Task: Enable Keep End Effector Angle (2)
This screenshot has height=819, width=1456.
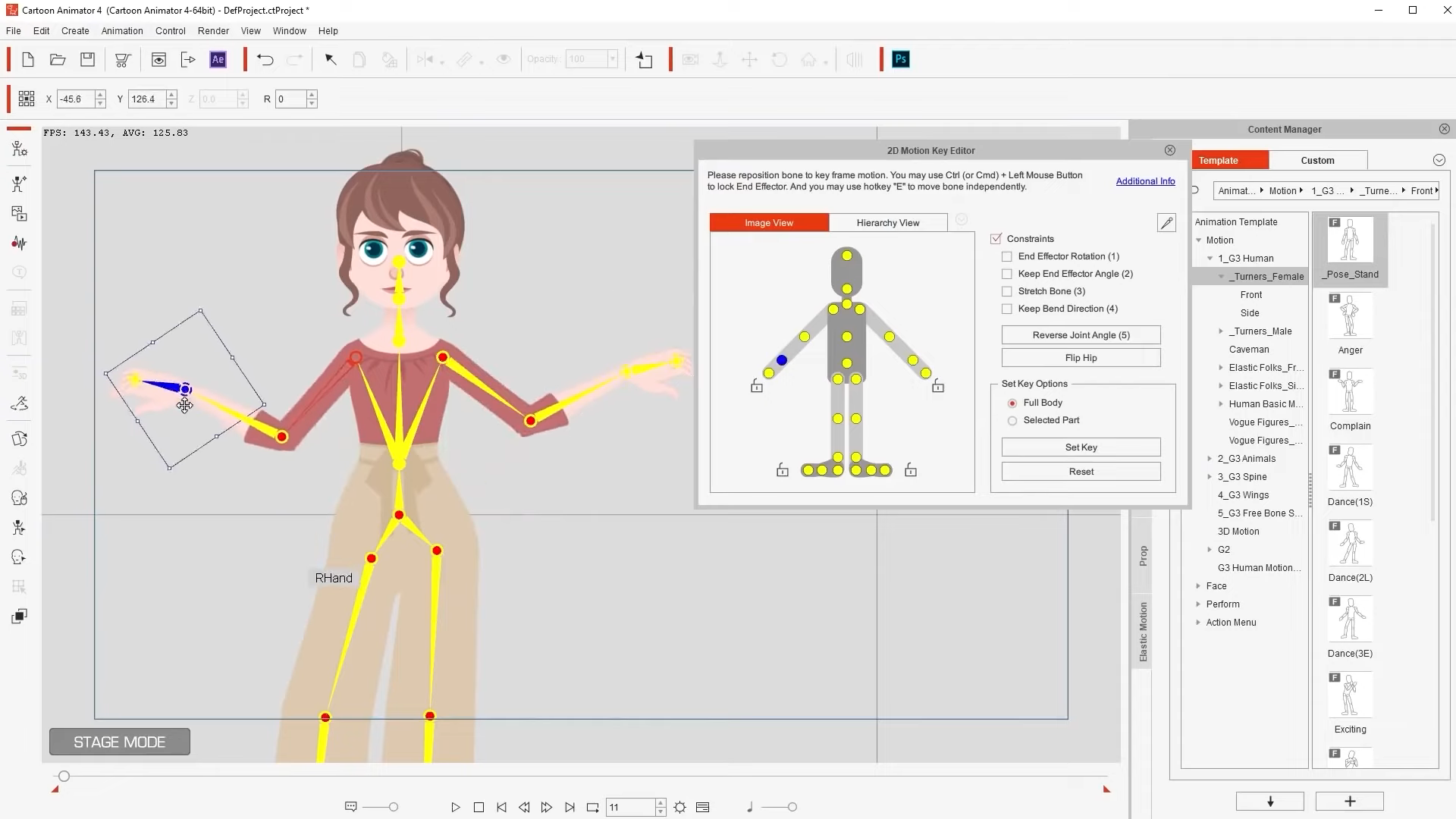Action: click(x=1007, y=274)
